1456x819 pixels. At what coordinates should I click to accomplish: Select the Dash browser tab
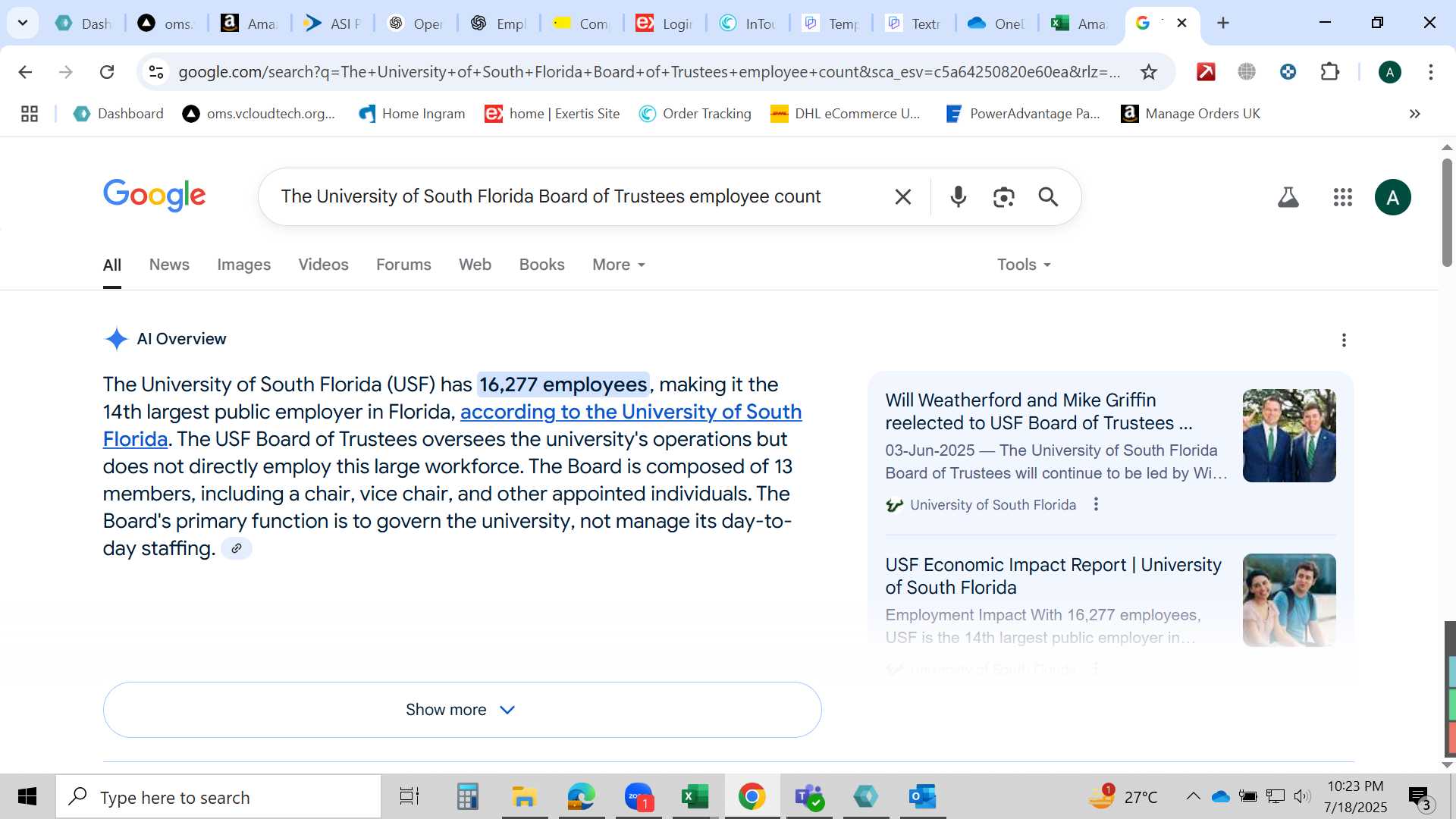pyautogui.click(x=83, y=24)
